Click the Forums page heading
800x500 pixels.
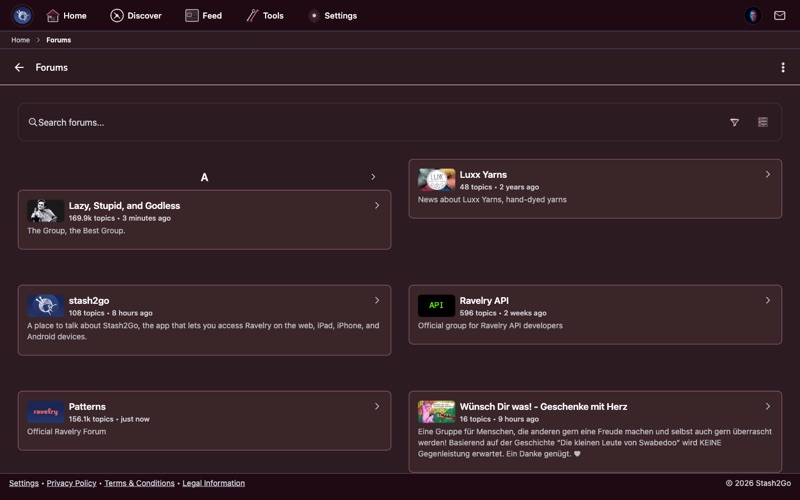(x=52, y=67)
